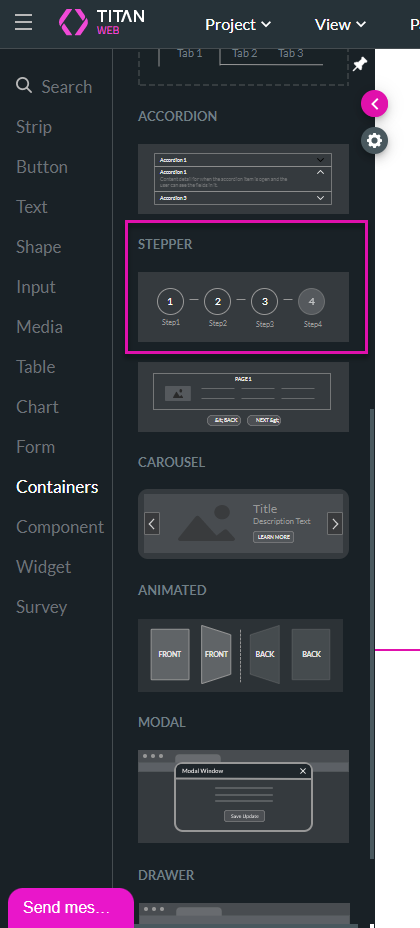Choose the Modal window thumbnail

pos(243,797)
